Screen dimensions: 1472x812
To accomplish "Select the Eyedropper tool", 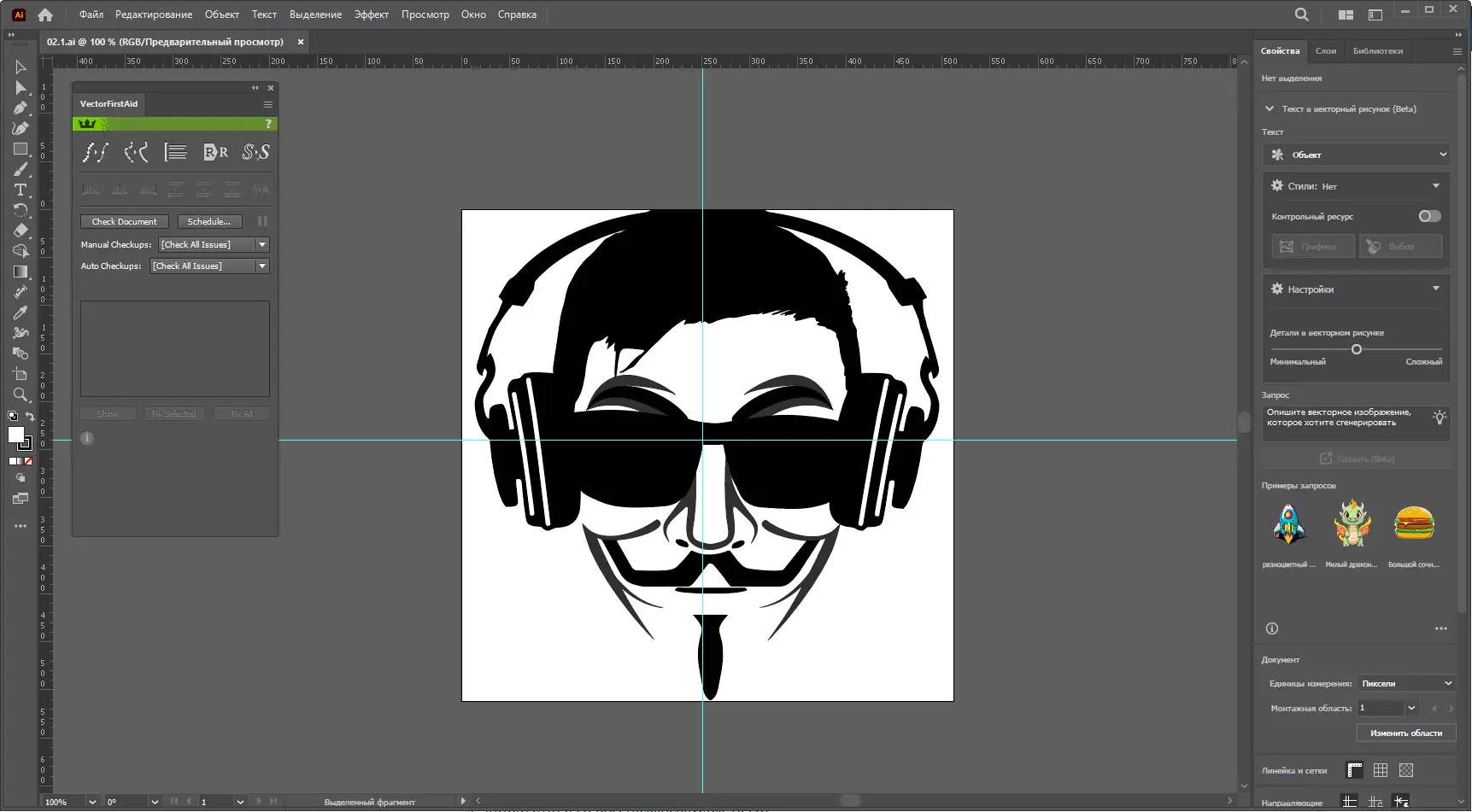I will click(x=21, y=313).
